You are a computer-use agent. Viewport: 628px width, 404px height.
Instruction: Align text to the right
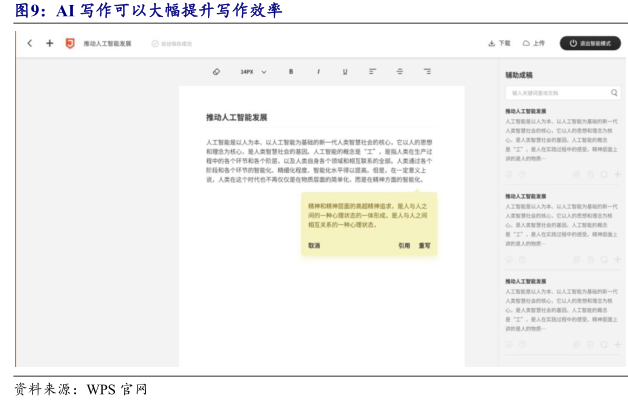click(x=427, y=72)
